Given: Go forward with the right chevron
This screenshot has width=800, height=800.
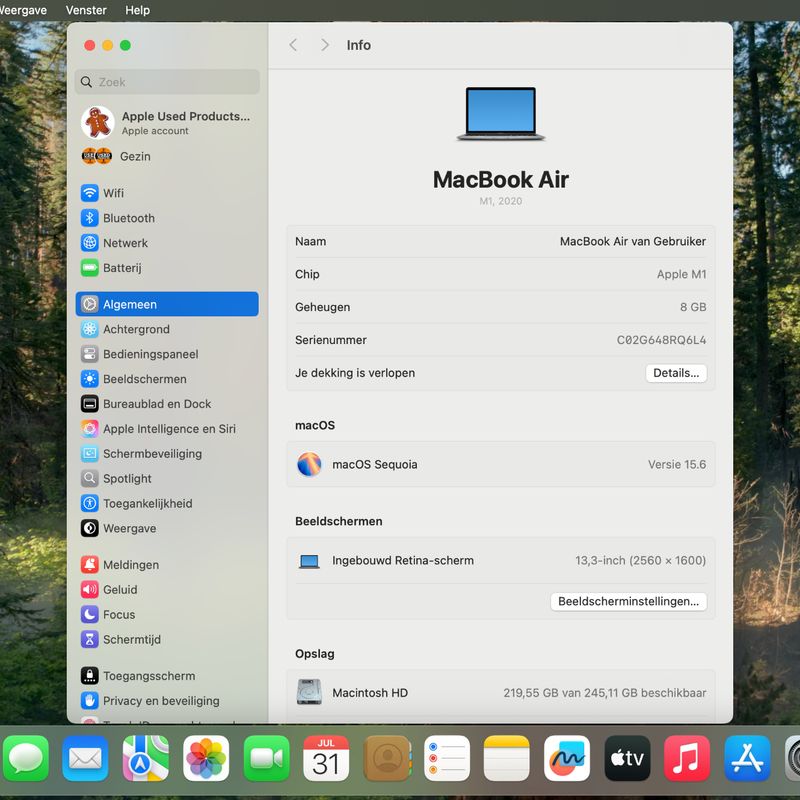Looking at the screenshot, I should coord(324,45).
